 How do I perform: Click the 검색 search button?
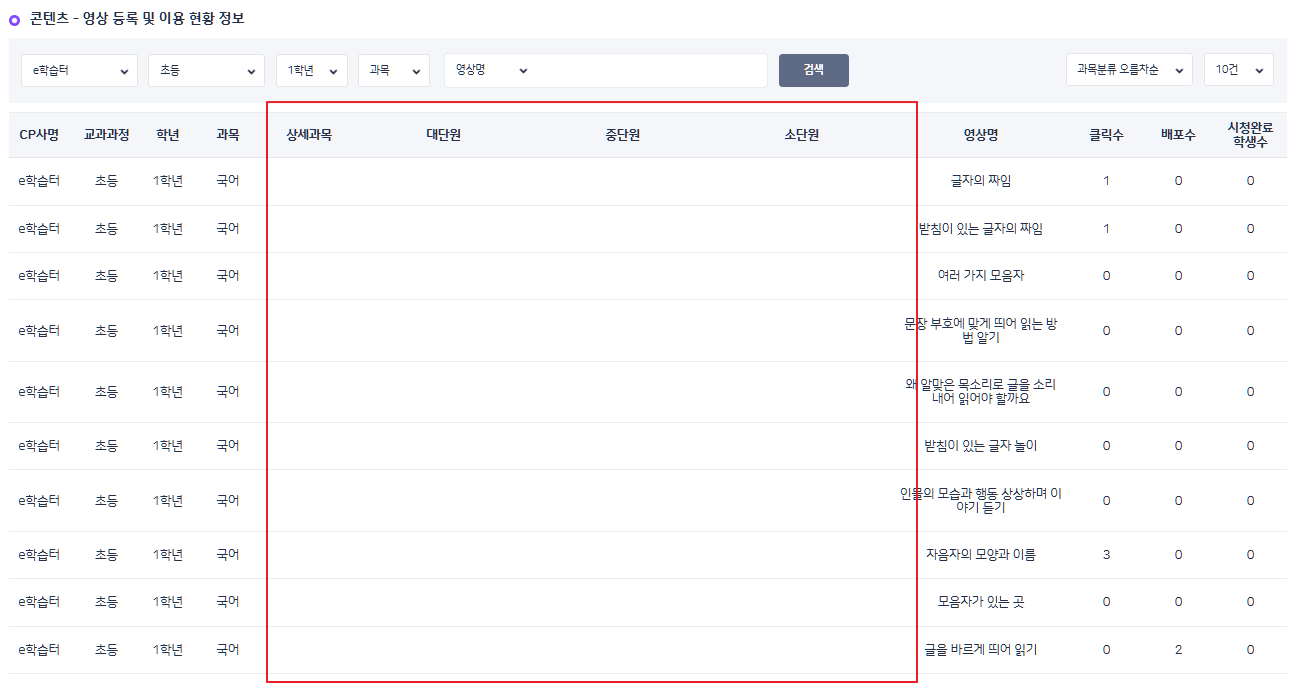(813, 70)
